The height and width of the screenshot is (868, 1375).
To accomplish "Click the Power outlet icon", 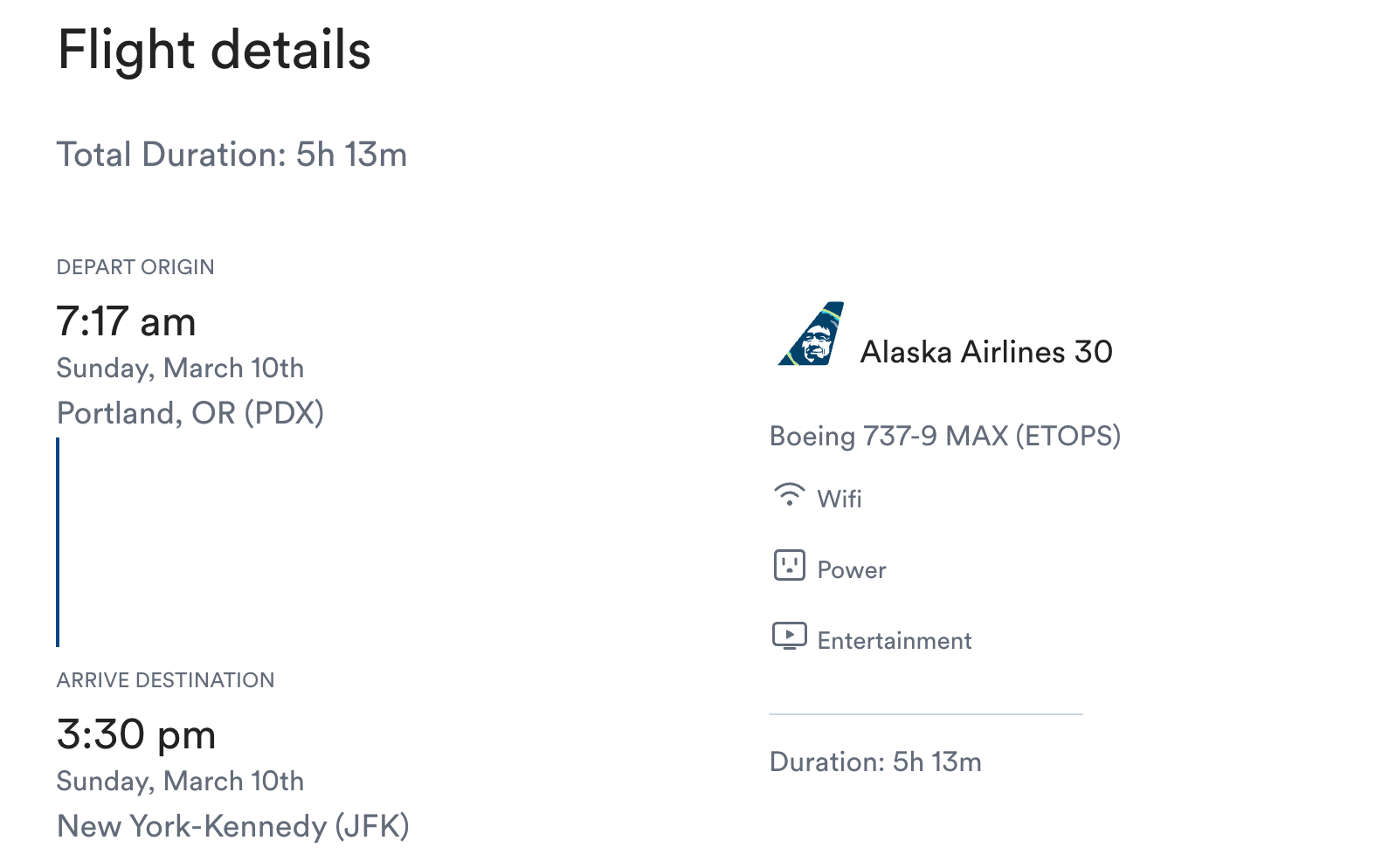I will coord(789,565).
